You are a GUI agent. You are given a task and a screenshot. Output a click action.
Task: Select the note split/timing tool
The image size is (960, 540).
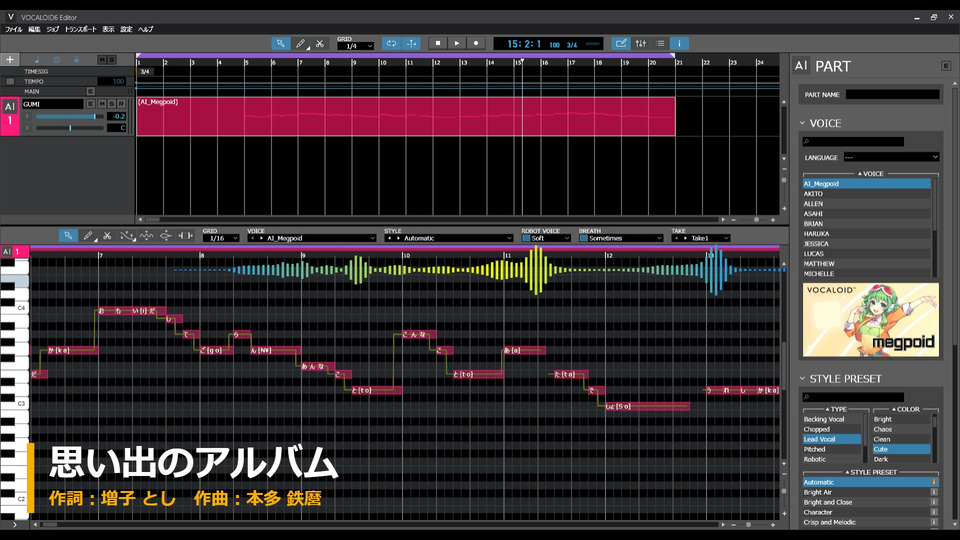tap(185, 236)
